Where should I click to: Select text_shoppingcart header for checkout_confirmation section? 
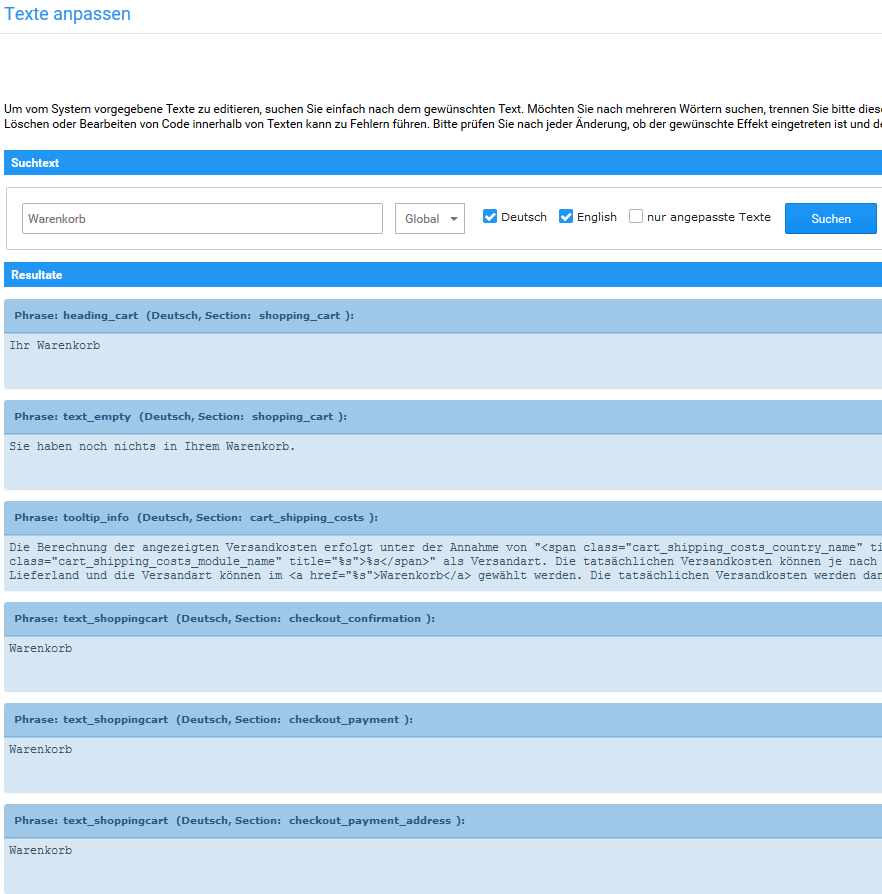[x=442, y=619]
